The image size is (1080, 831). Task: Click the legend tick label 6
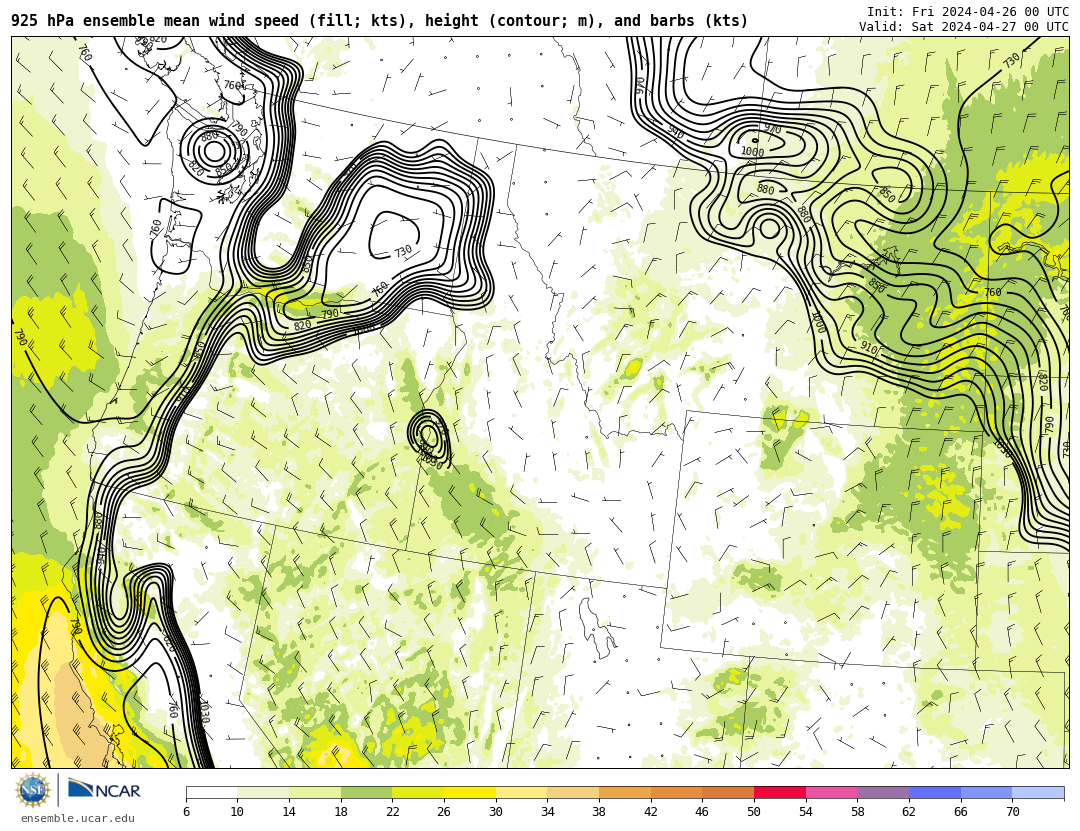(186, 812)
